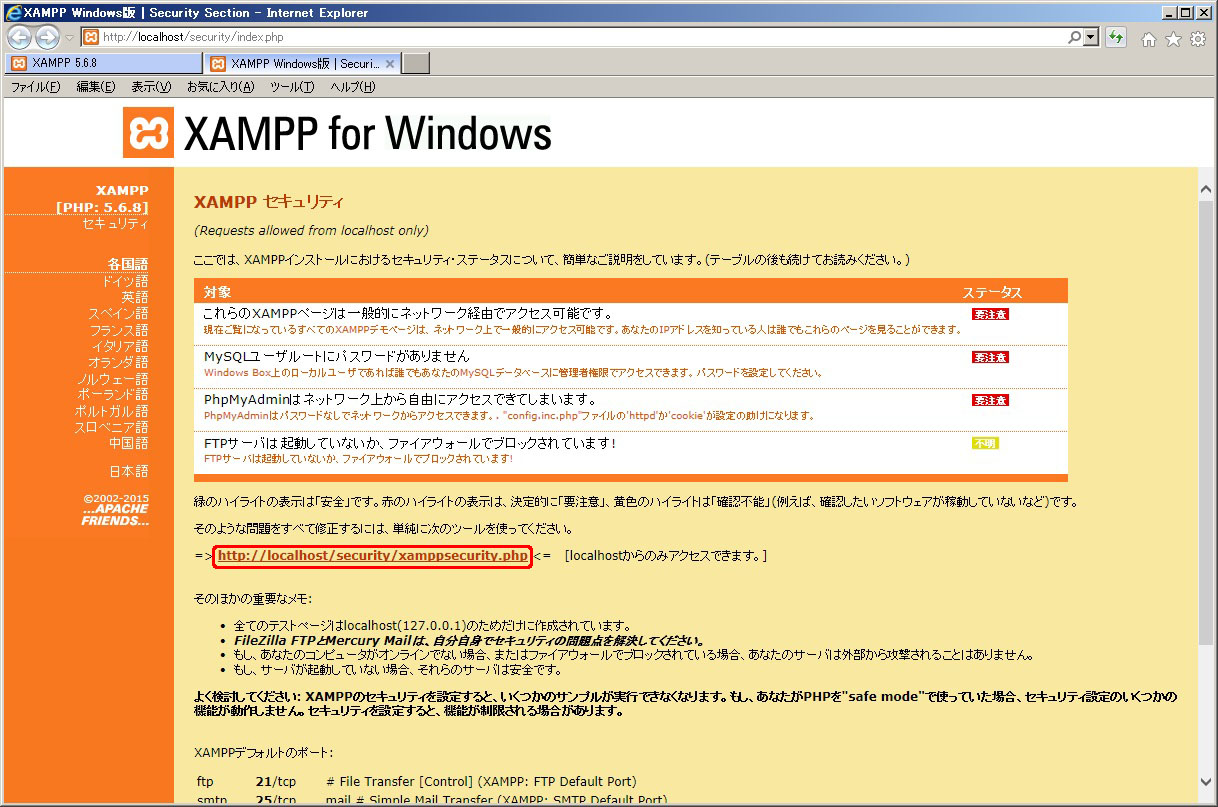The width and height of the screenshot is (1218, 807).
Task: Open the Tools gear icon
Action: pyautogui.click(x=1197, y=39)
